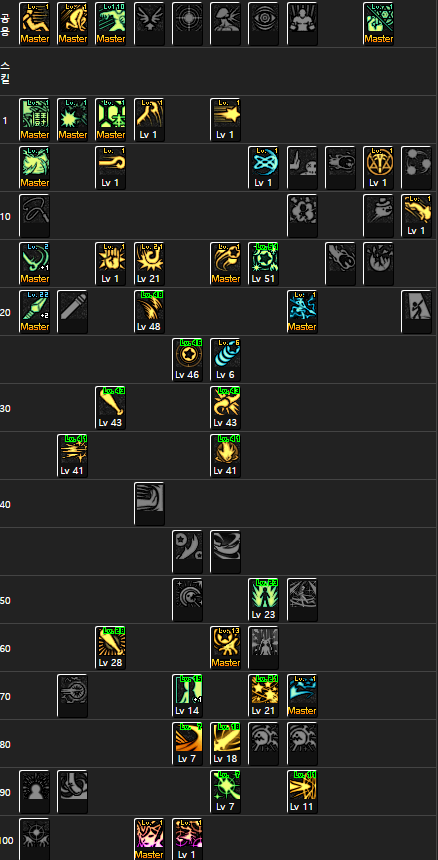
Task: Select the Lv 51 green ring skill
Action: pos(263,264)
